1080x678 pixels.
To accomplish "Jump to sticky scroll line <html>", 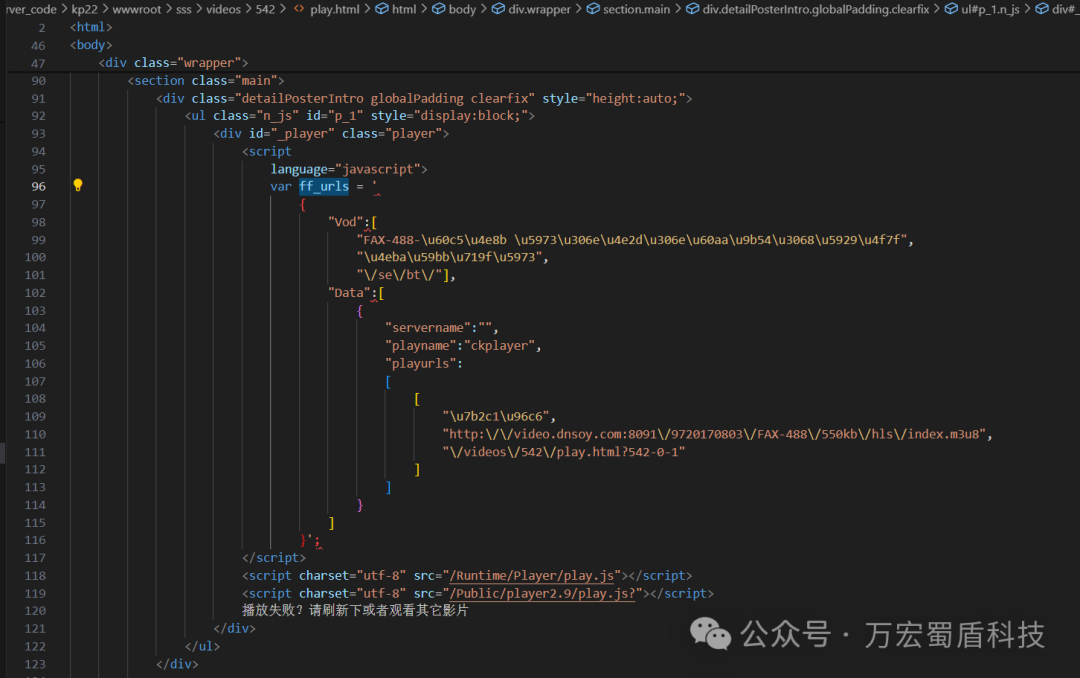I will (x=91, y=27).
